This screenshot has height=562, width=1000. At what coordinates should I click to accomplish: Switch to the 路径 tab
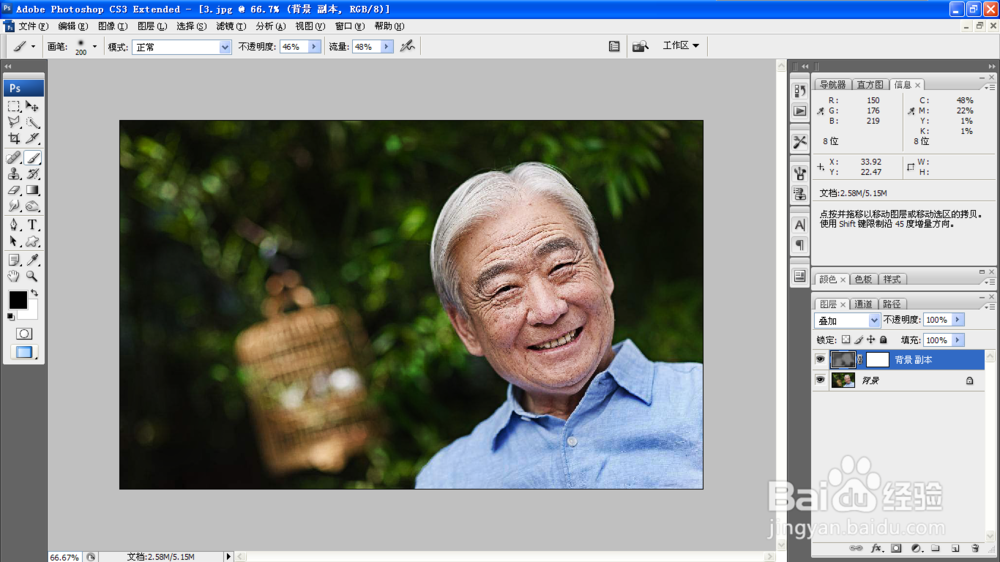coord(892,304)
